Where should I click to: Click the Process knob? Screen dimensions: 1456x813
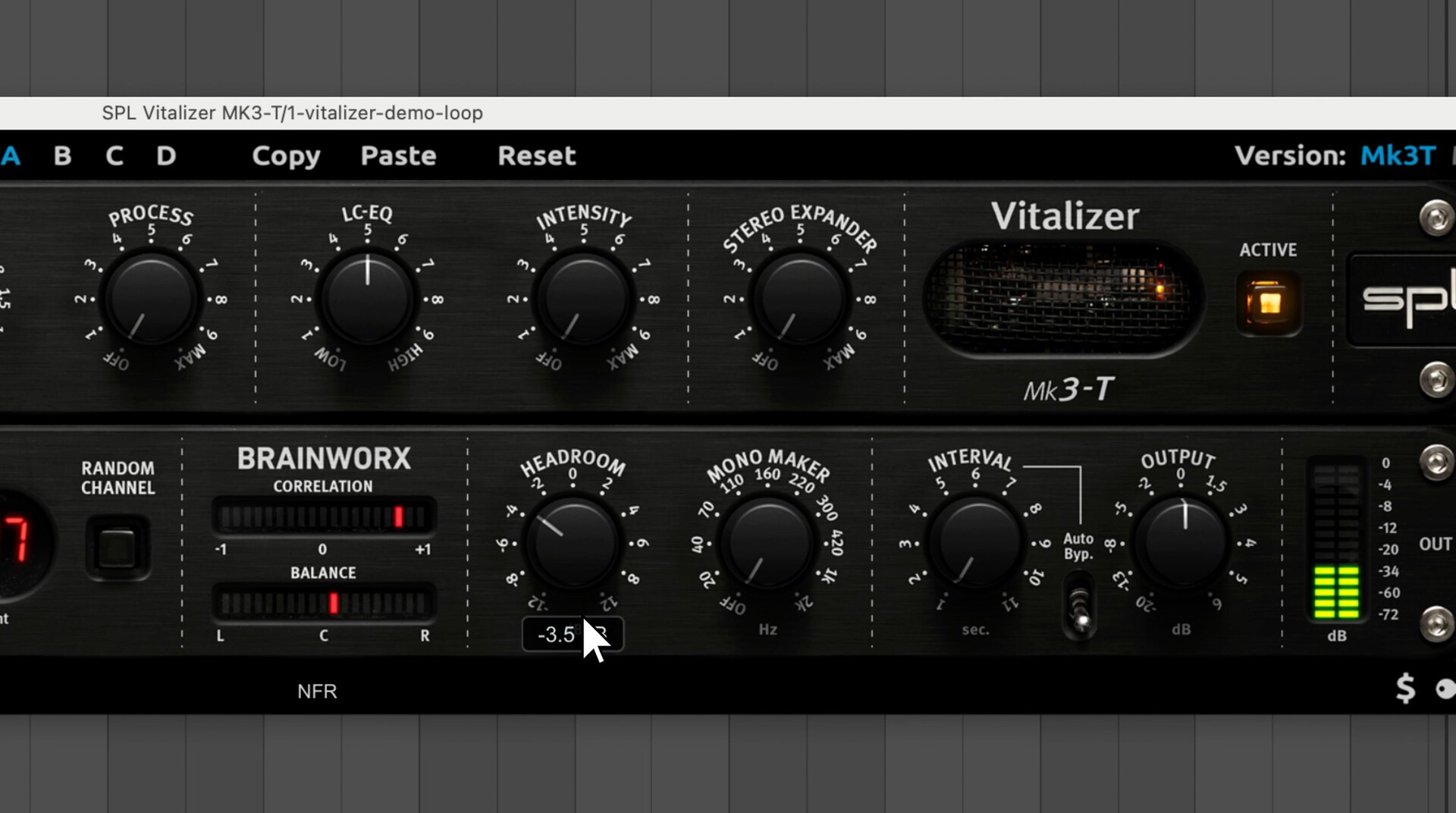151,299
